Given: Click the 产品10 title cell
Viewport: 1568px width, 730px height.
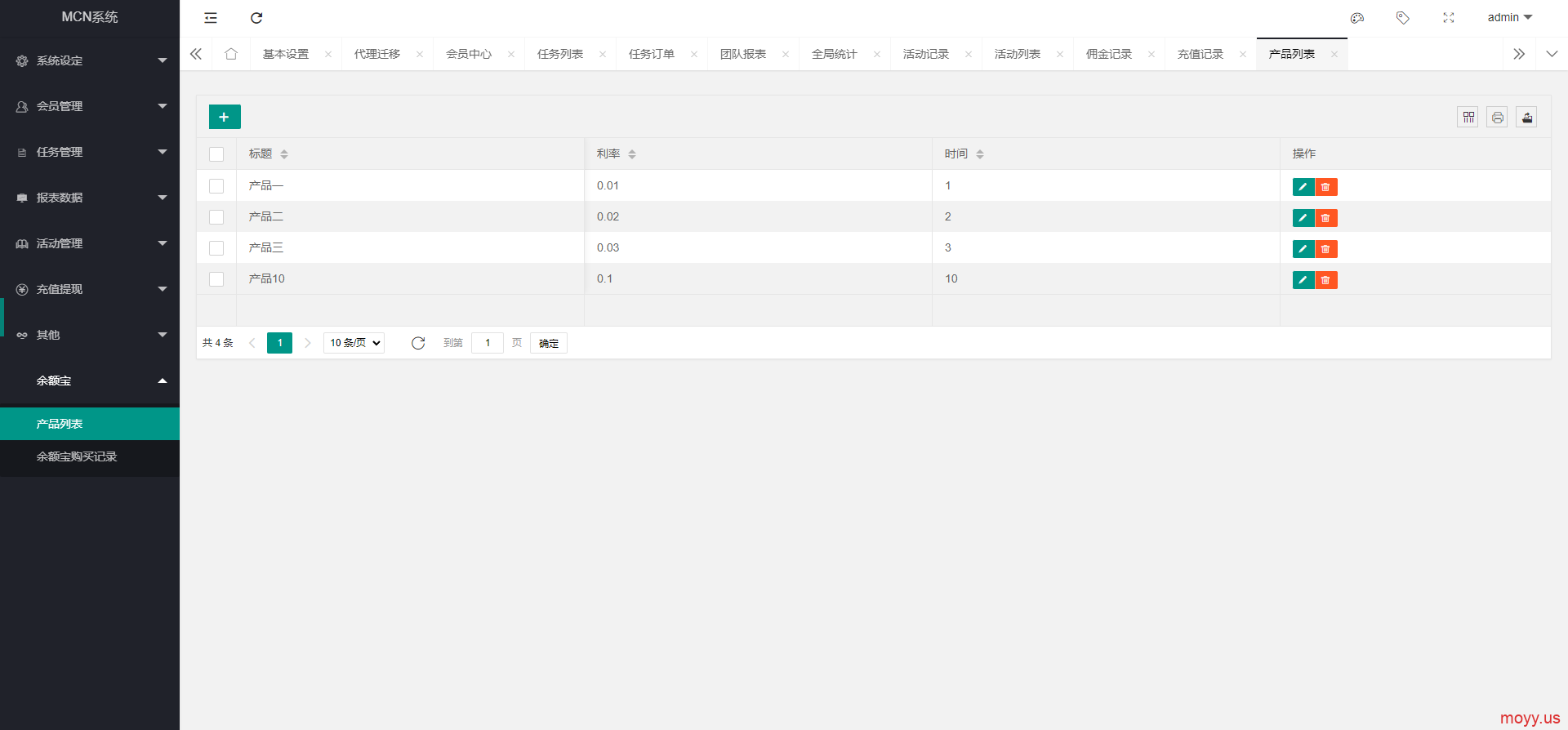Looking at the screenshot, I should (x=410, y=278).
